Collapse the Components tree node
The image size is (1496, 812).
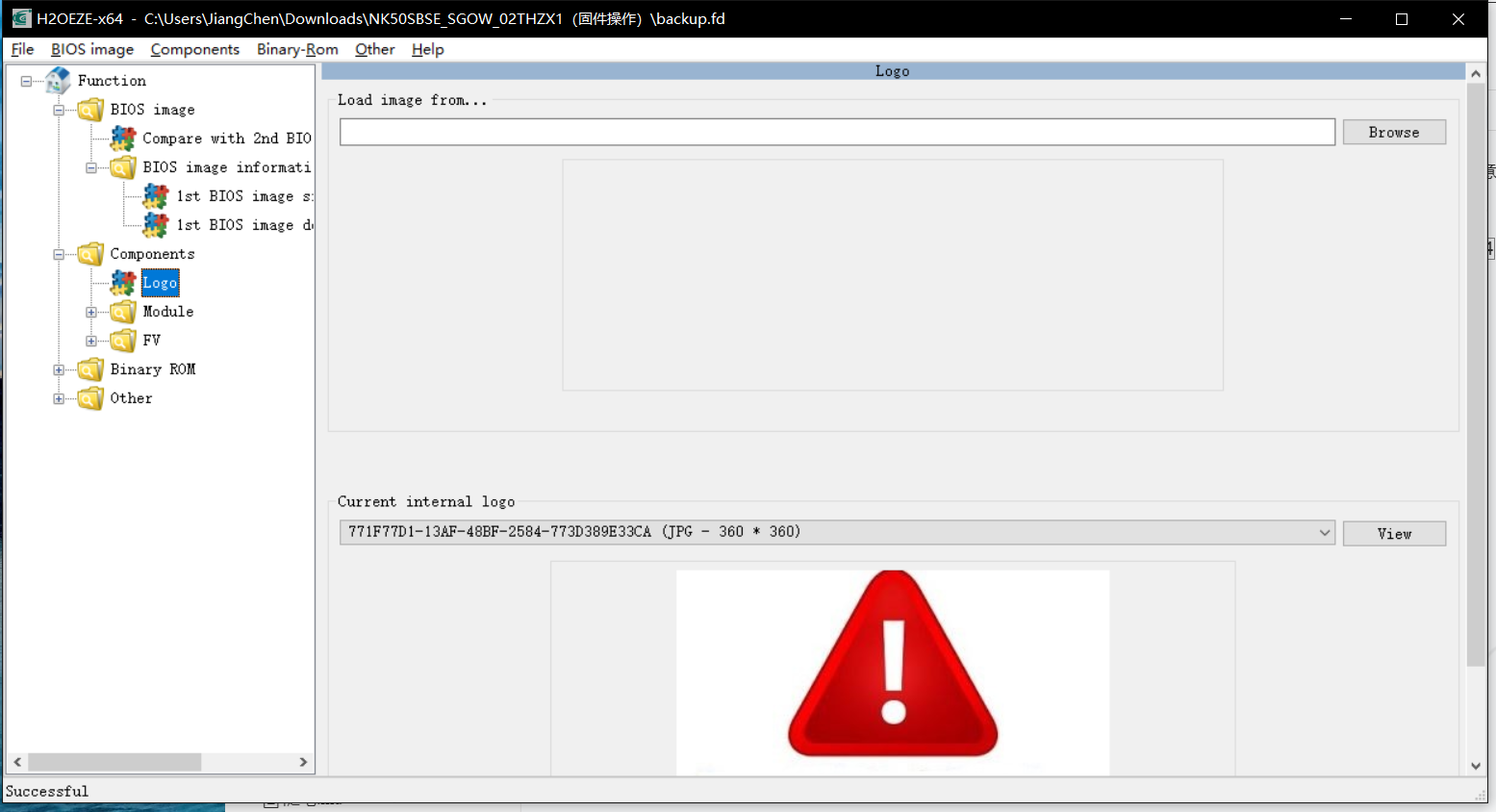click(x=59, y=254)
